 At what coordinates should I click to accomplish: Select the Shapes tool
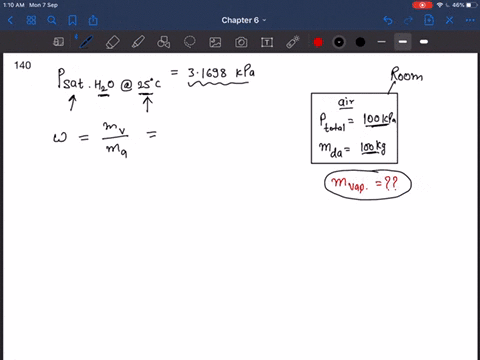(x=164, y=42)
